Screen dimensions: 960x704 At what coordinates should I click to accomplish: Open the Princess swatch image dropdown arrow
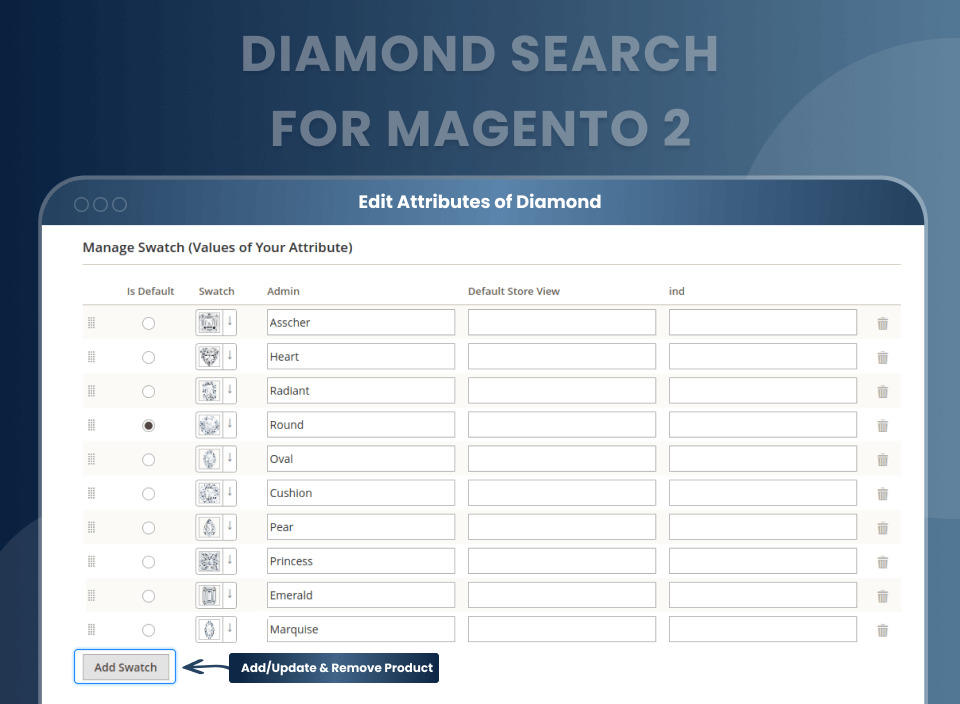tap(230, 561)
